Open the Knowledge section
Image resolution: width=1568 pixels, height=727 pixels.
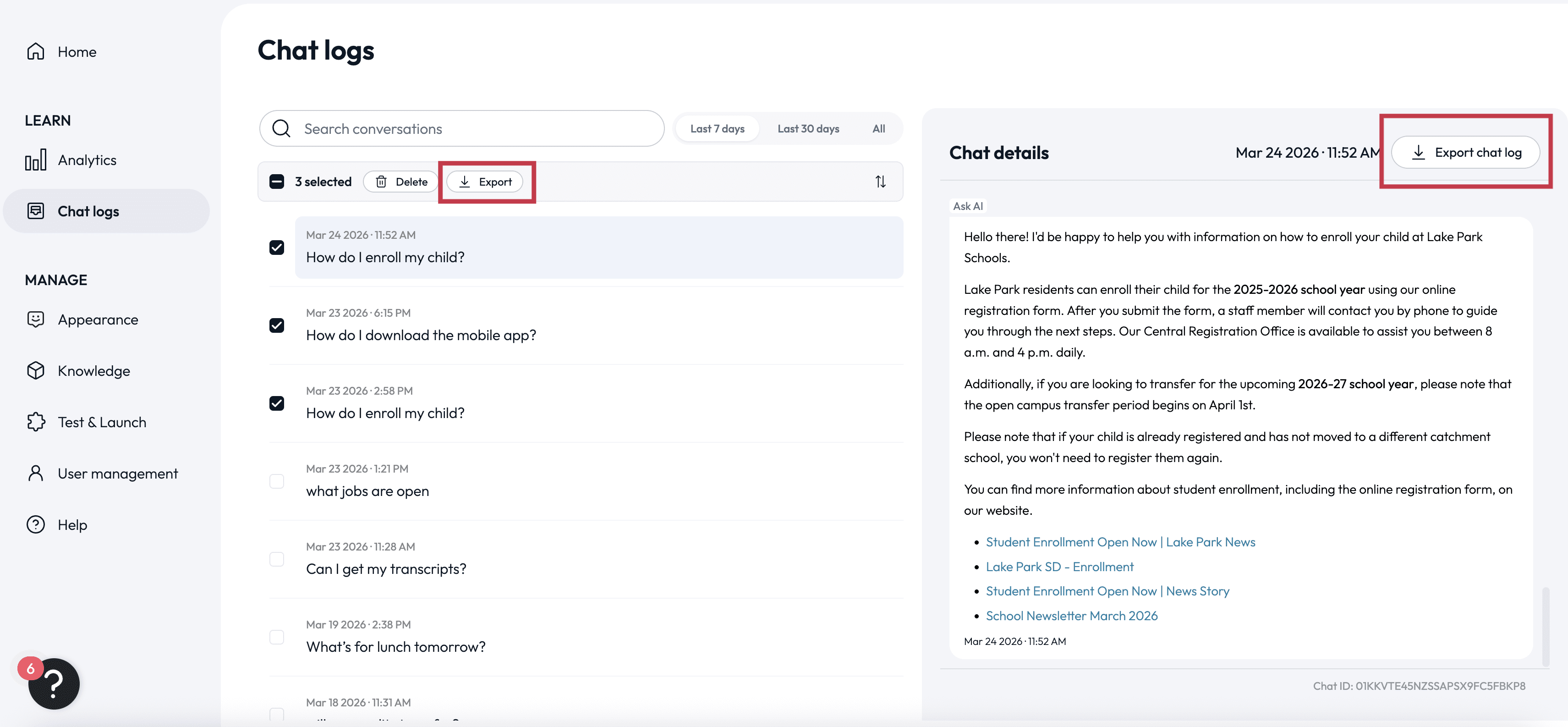[106, 370]
